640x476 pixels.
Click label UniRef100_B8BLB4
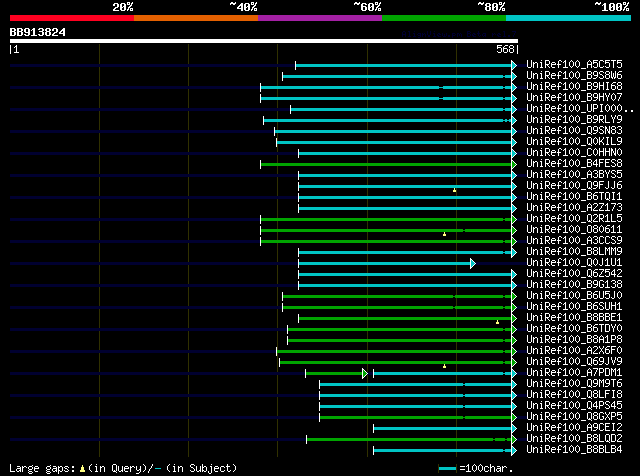pos(574,450)
